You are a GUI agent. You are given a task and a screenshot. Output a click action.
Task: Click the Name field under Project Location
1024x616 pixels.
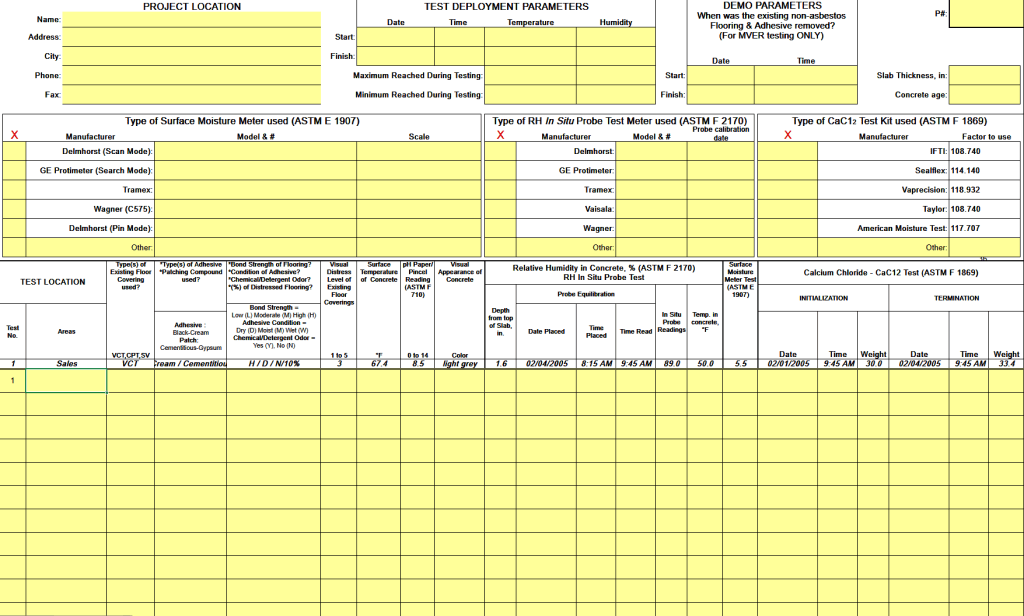pos(192,20)
